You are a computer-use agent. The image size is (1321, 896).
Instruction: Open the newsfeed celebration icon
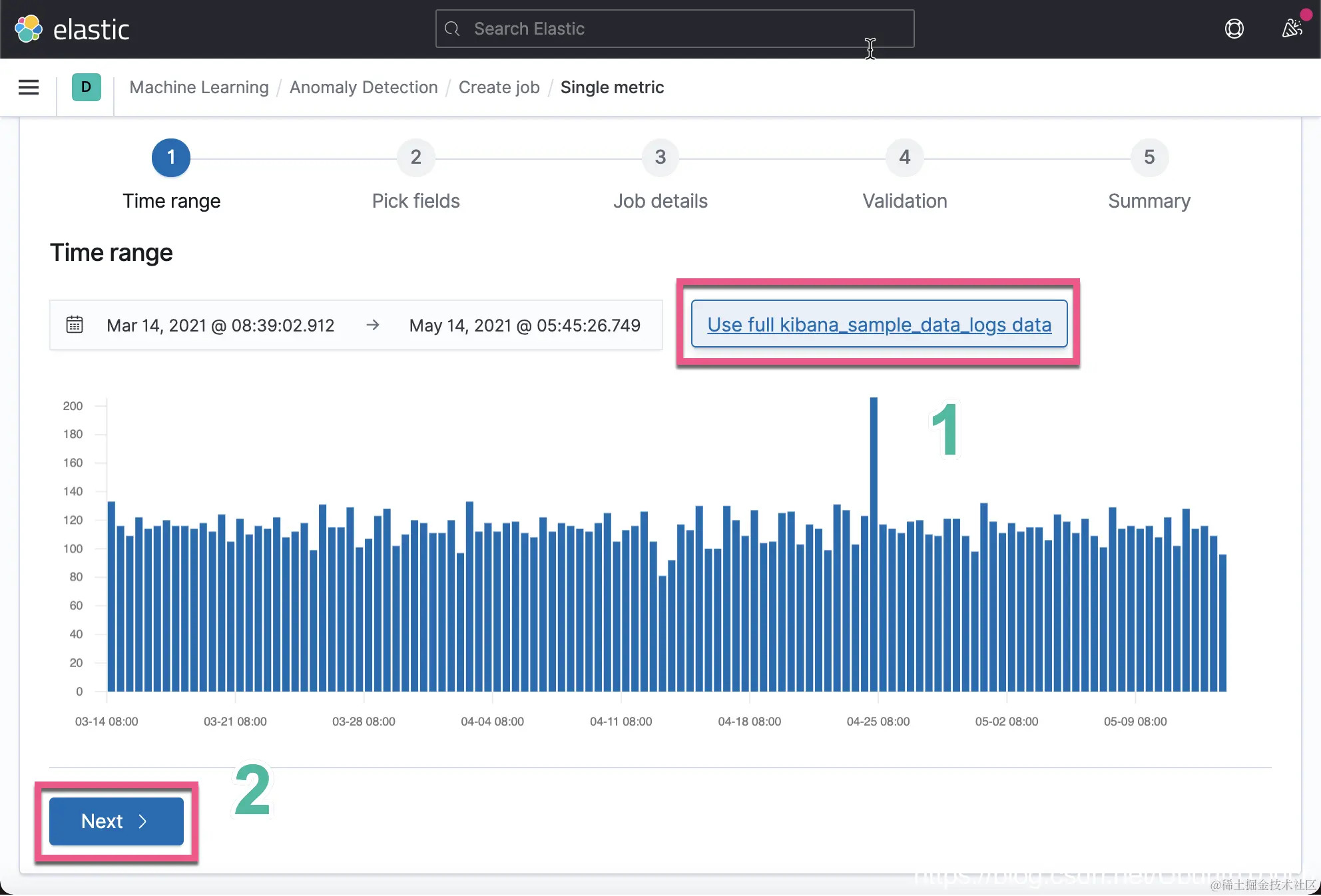click(x=1292, y=29)
